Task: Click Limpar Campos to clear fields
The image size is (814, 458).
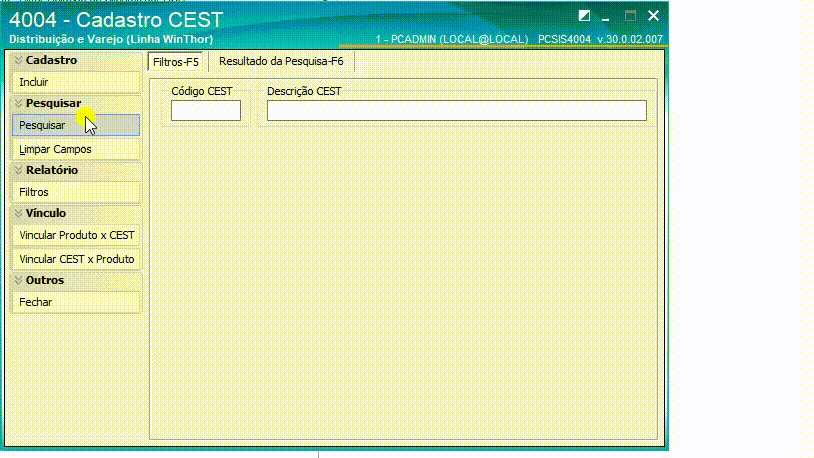Action: (76, 149)
